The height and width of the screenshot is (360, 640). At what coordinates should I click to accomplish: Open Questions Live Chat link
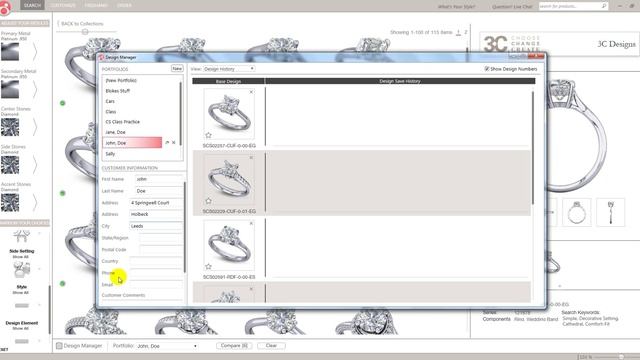(512, 7)
